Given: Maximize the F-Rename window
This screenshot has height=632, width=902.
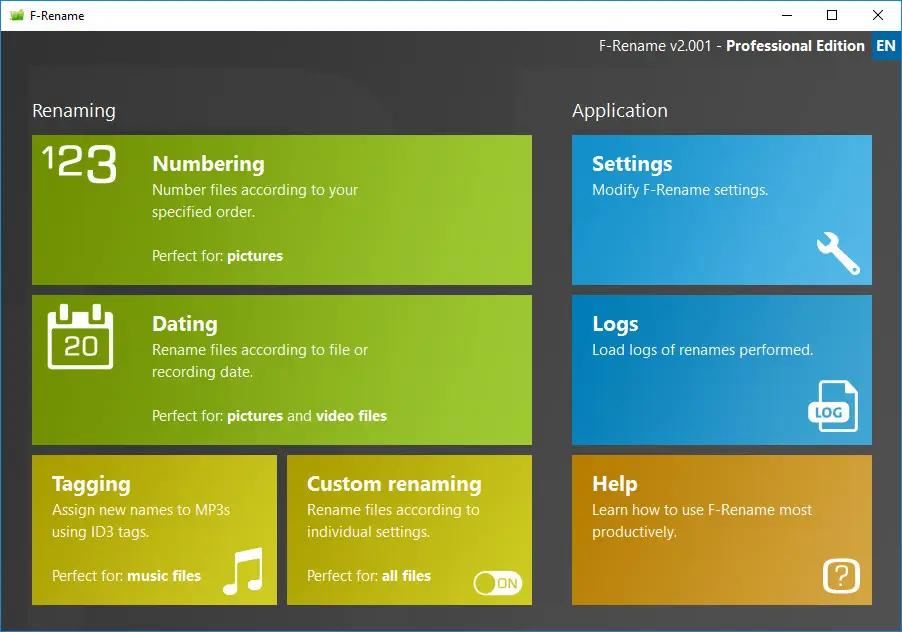Looking at the screenshot, I should [x=832, y=15].
